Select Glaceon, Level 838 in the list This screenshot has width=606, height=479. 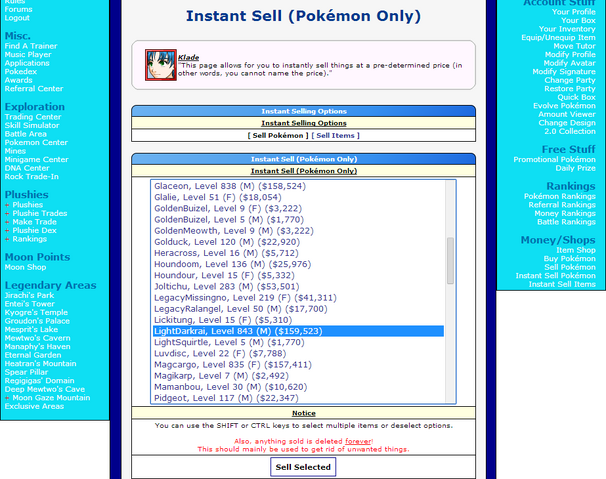pos(298,186)
